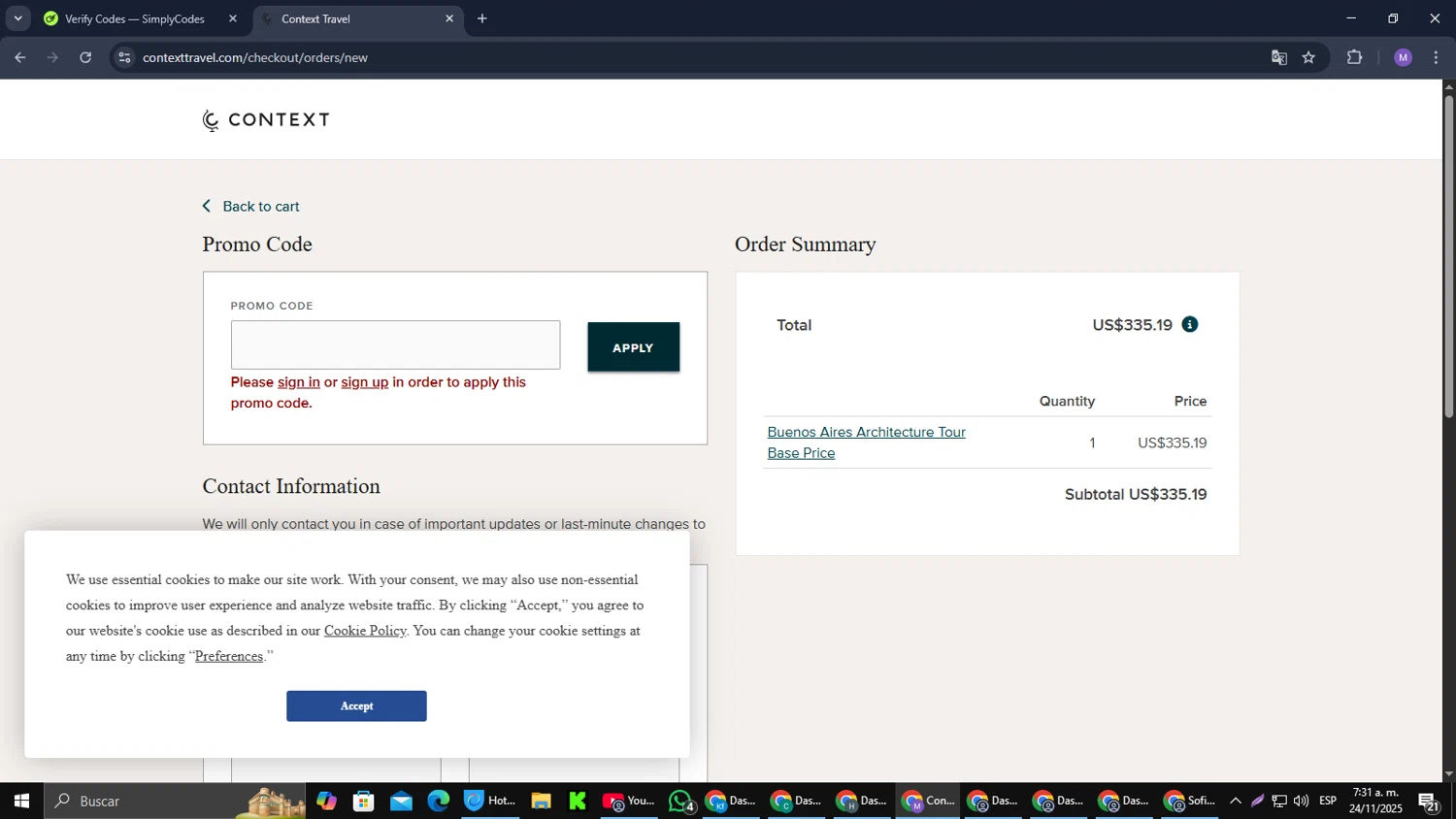Expand the tab search dropdown
The height and width of the screenshot is (819, 1456).
[17, 18]
